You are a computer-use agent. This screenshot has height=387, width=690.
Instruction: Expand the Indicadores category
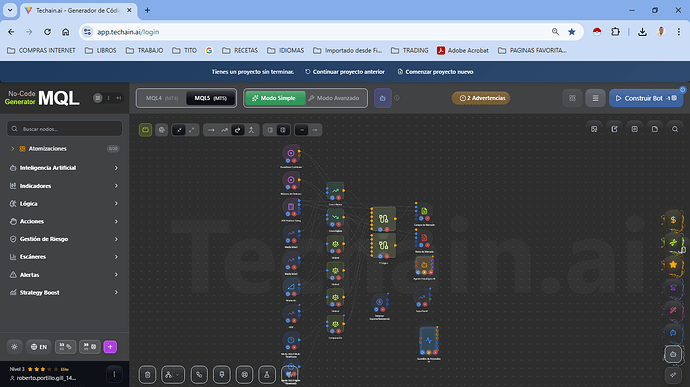coord(65,186)
